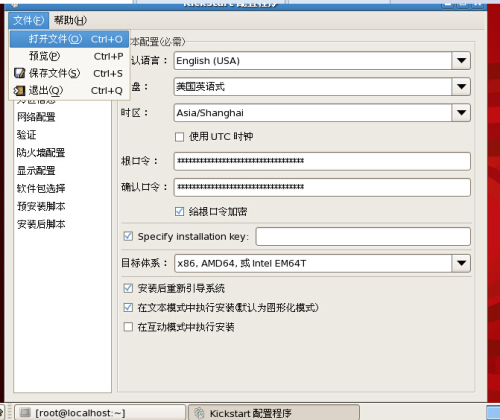The image size is (500, 420).
Task: Click the x86, AMD64 combo box field
Action: (322, 263)
